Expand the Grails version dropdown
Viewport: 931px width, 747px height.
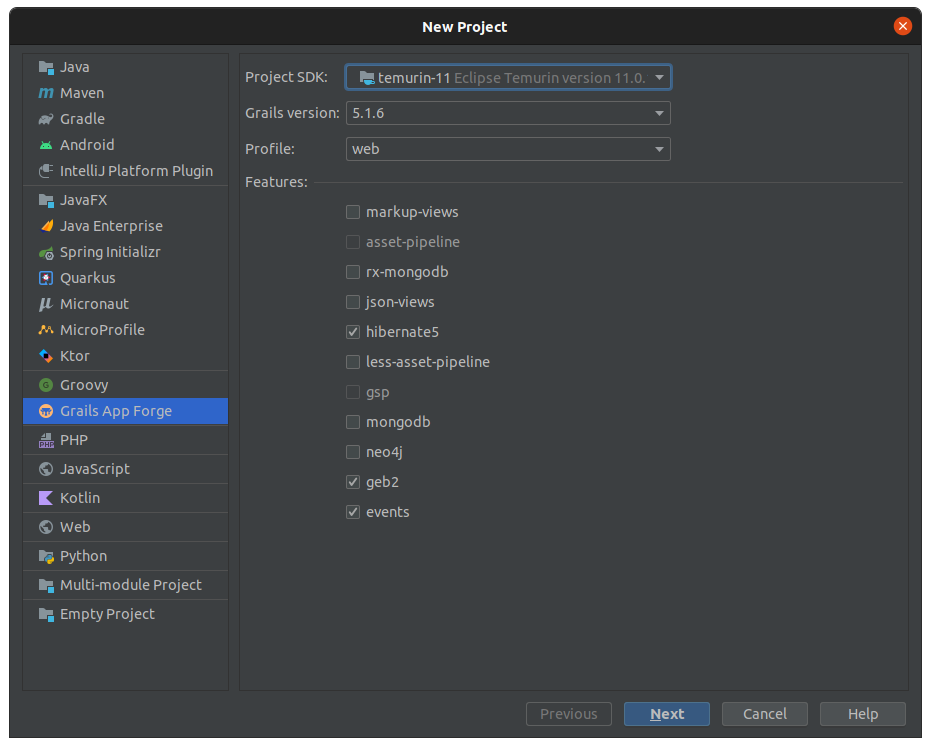click(508, 113)
